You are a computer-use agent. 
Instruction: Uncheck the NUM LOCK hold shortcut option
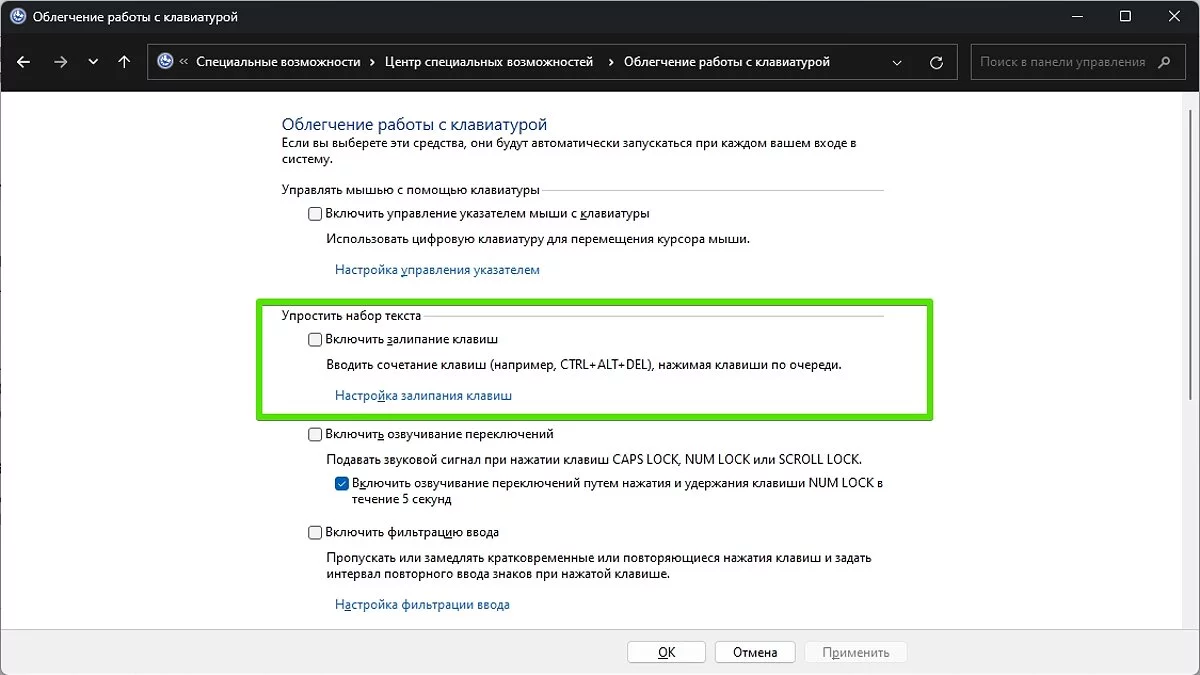[342, 484]
